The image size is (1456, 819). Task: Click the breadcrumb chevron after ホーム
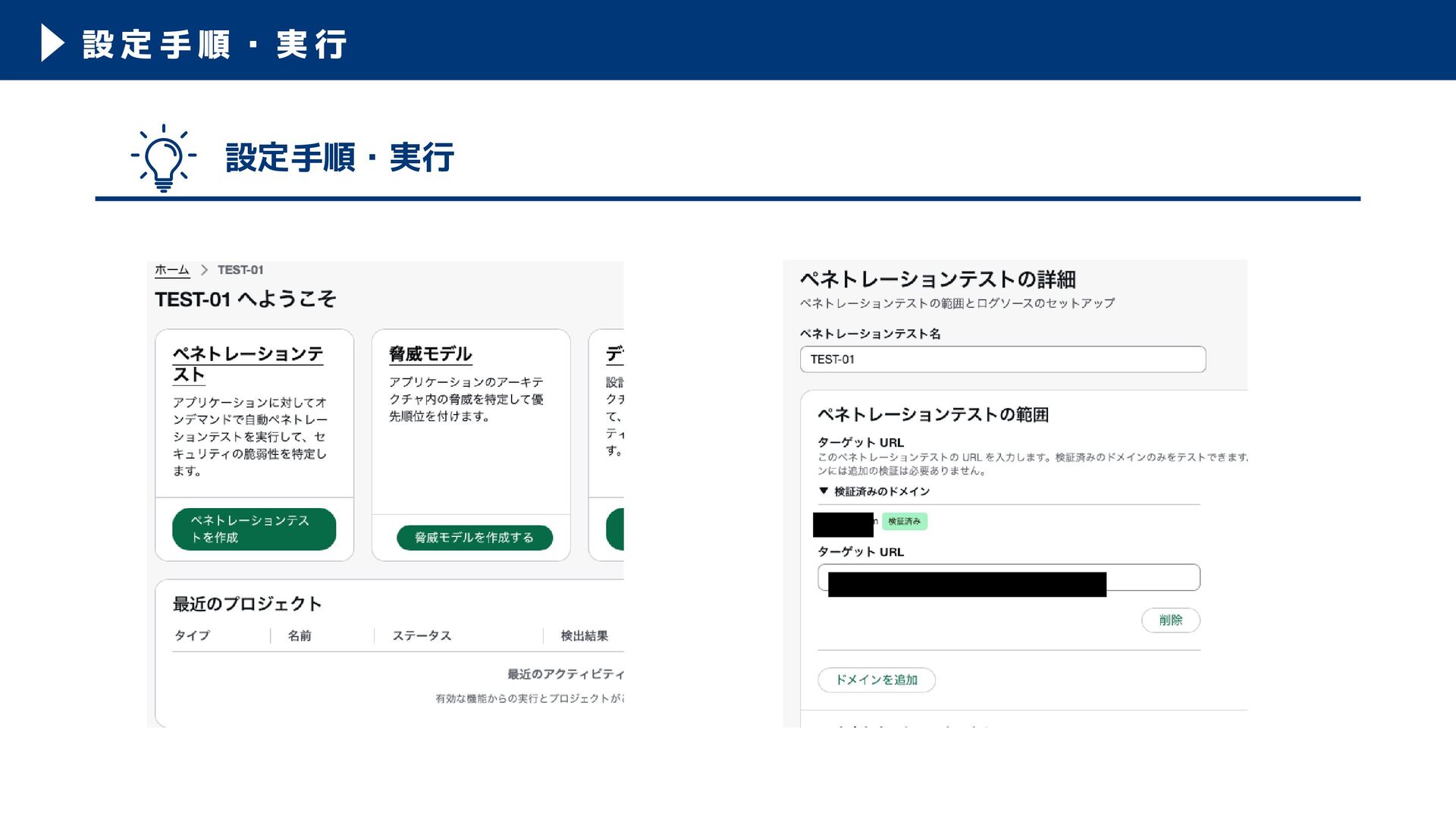point(204,270)
